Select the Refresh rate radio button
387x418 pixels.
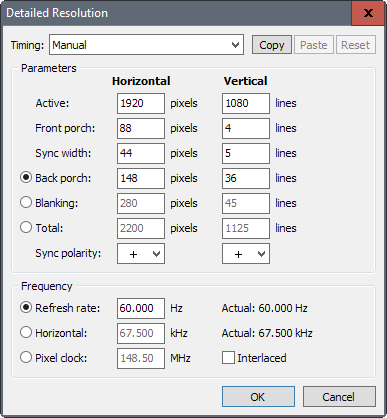click(26, 307)
